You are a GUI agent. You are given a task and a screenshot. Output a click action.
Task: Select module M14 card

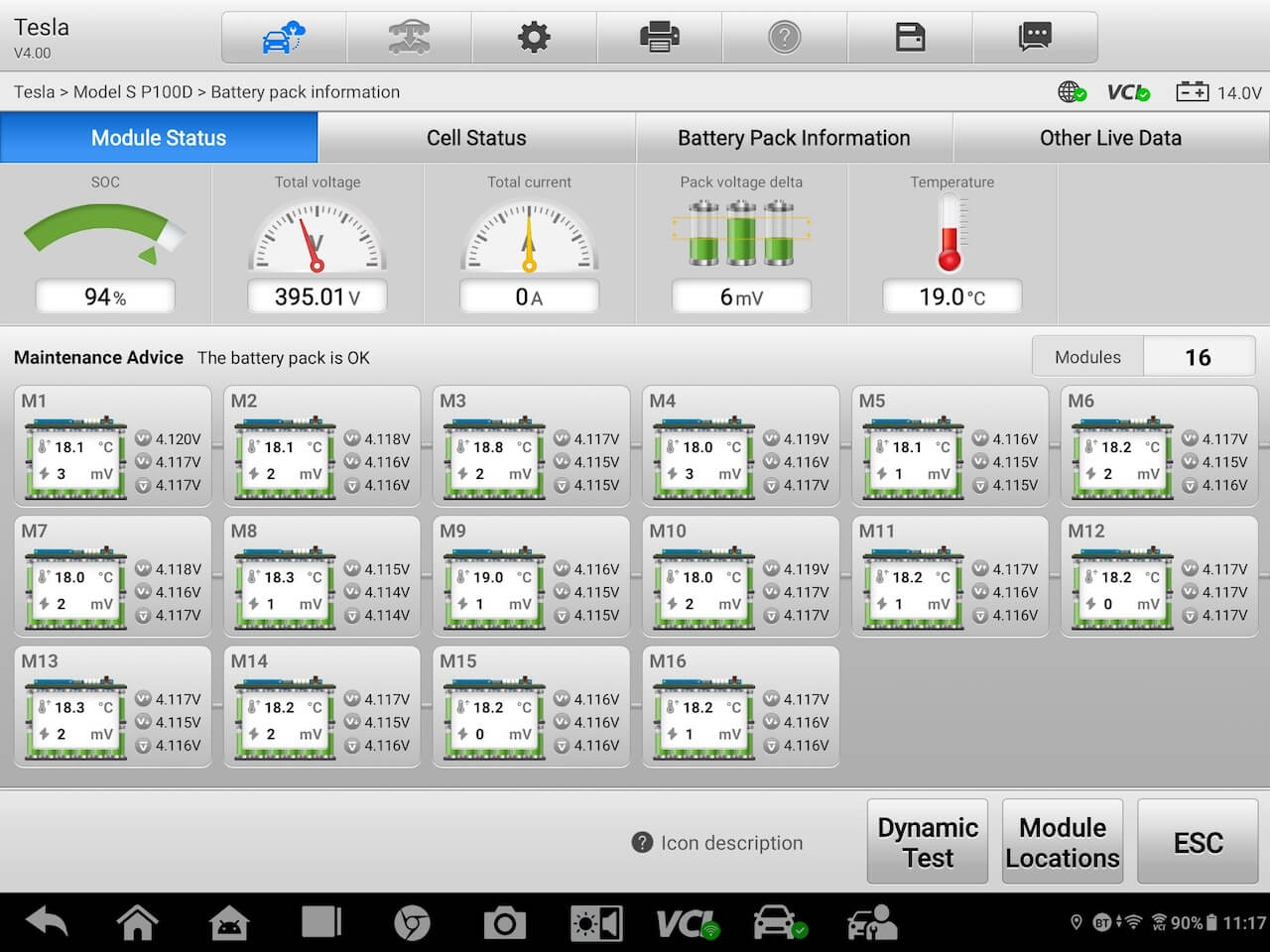pos(321,705)
